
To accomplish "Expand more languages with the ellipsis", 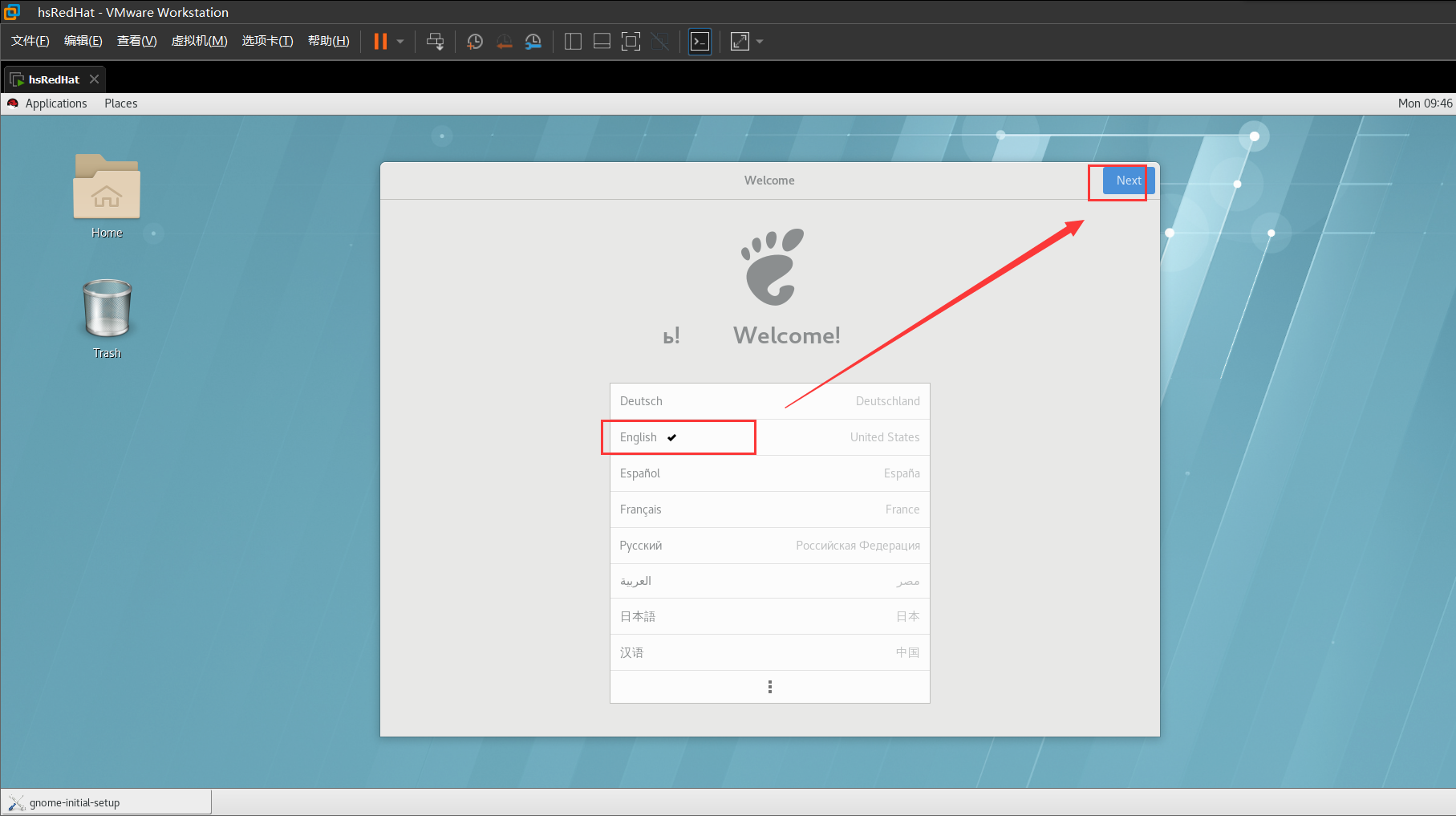I will [769, 686].
